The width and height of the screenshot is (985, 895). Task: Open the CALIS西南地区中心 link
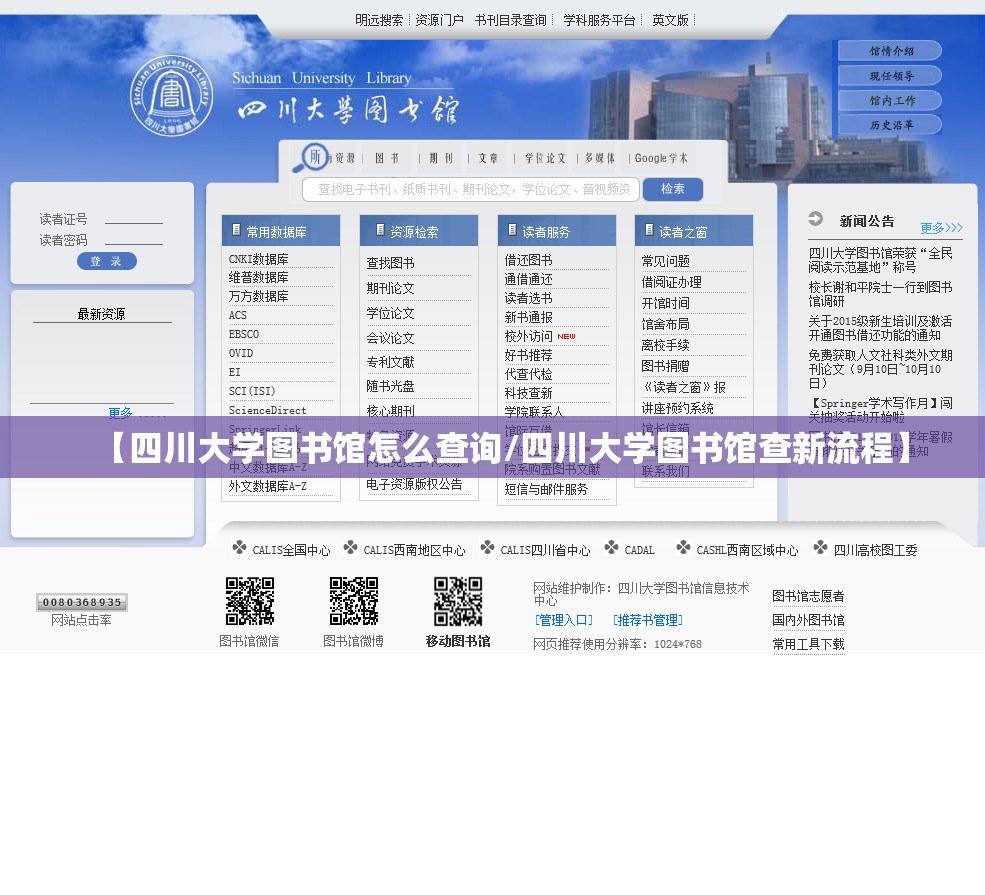pyautogui.click(x=414, y=550)
